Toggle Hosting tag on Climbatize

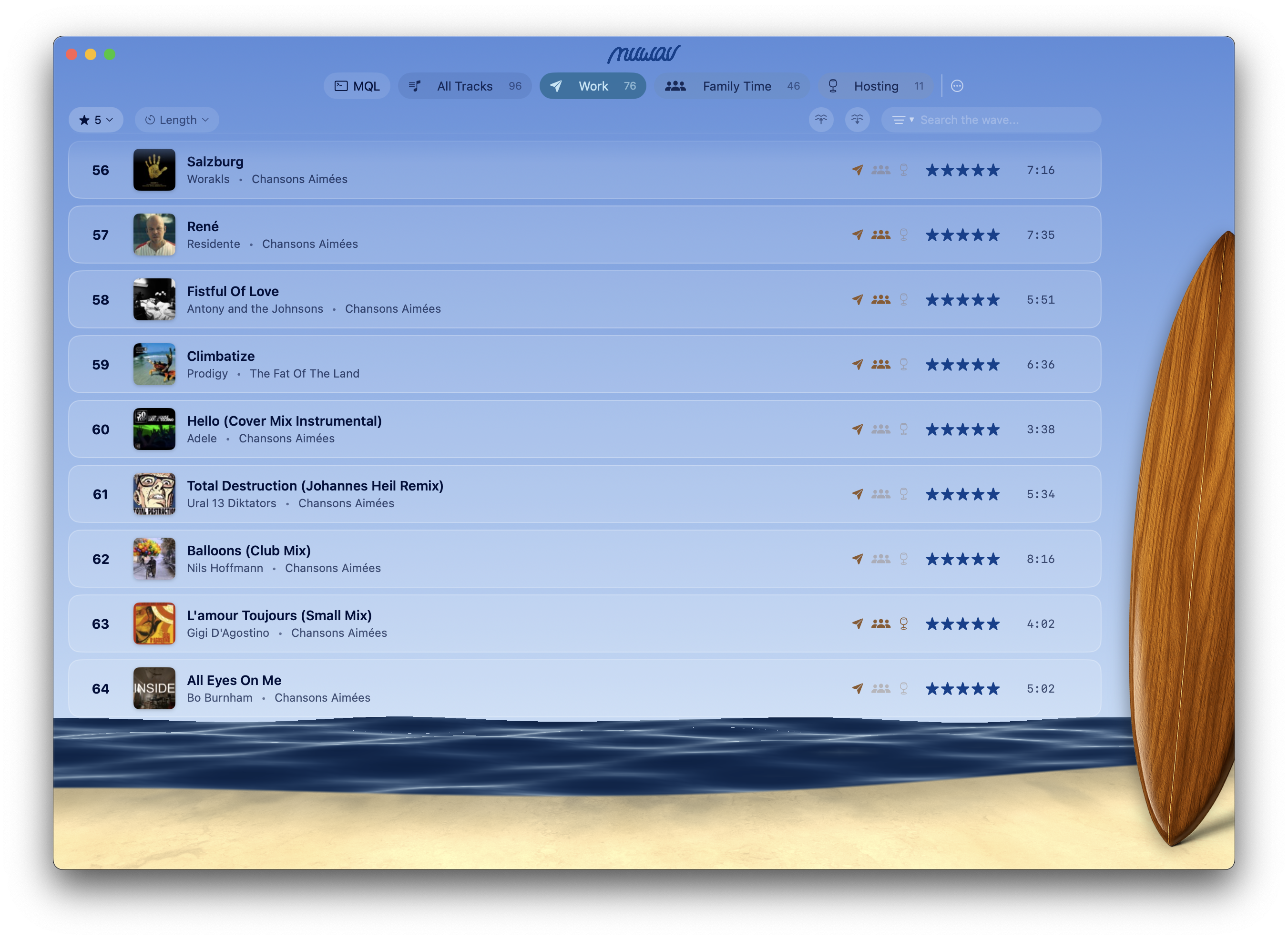903,364
